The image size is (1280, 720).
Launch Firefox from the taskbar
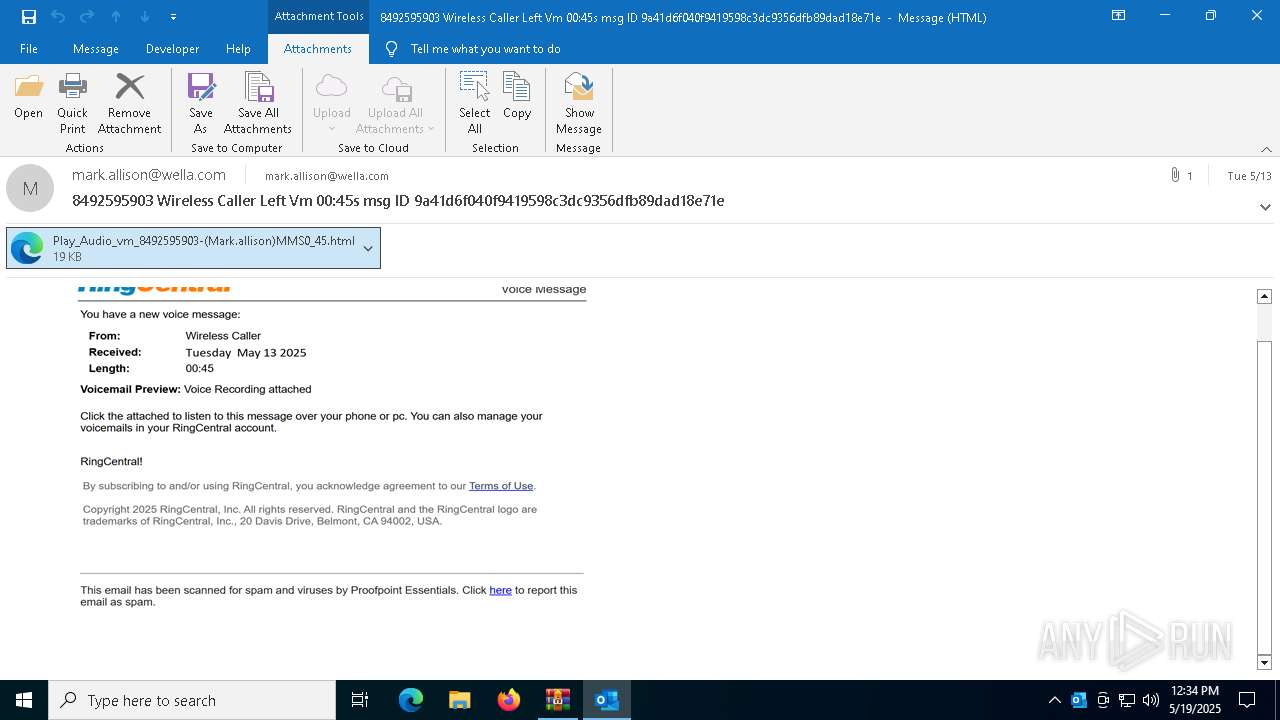pyautogui.click(x=508, y=700)
